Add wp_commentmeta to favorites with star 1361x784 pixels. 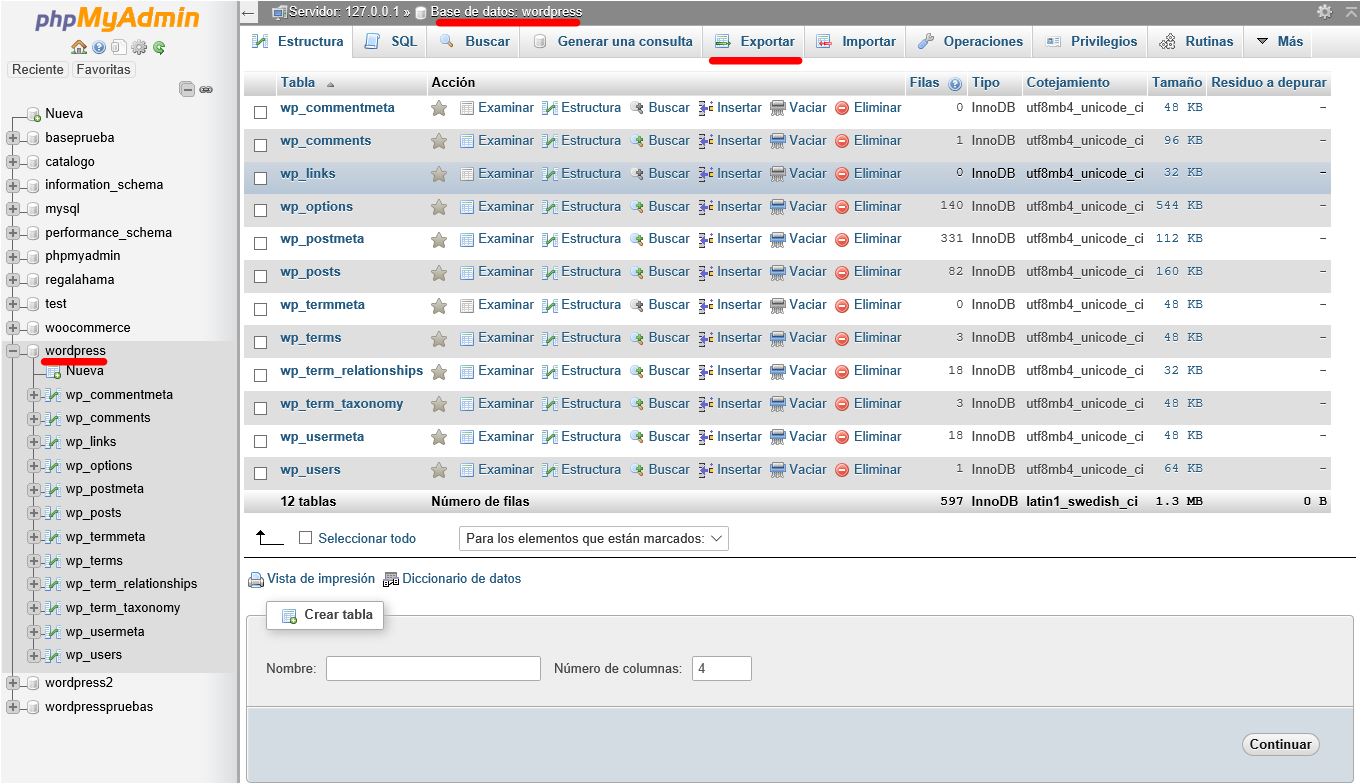tap(438, 108)
